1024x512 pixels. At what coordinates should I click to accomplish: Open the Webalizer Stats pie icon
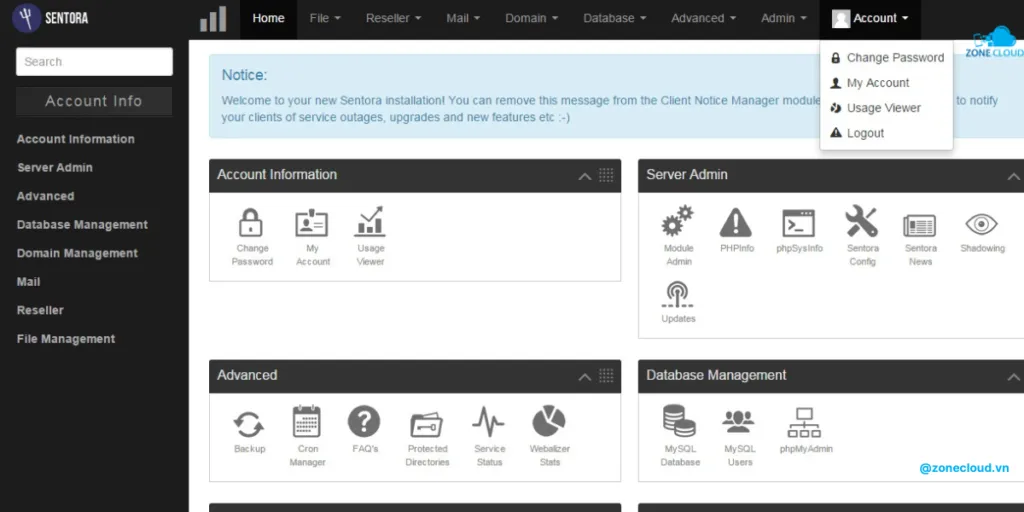point(549,421)
